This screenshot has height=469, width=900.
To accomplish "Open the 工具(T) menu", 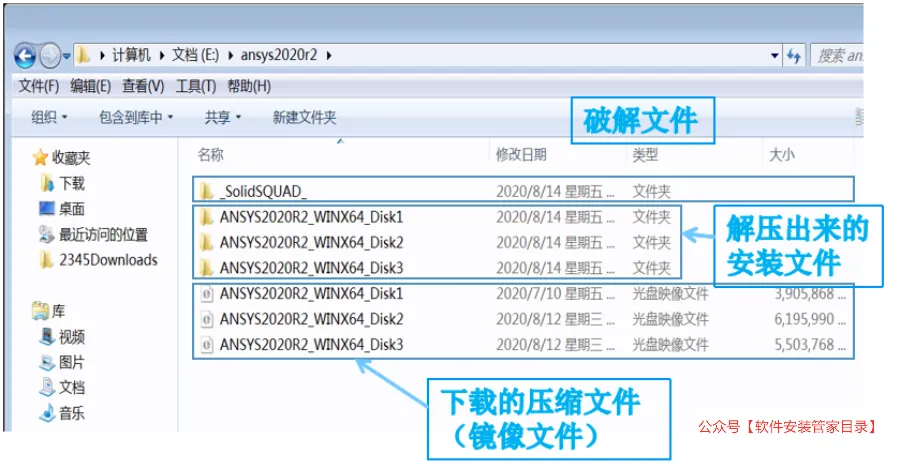I will point(196,86).
